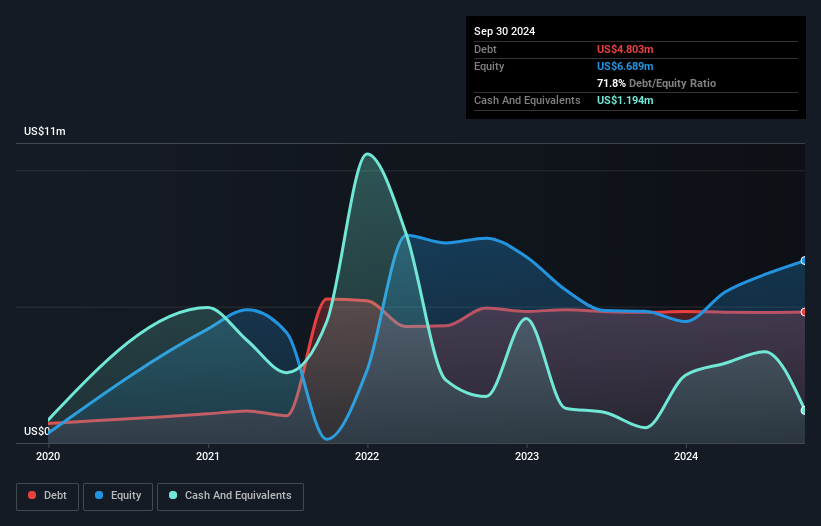Click the US$6.689m equity value
821x526 pixels.
tap(625, 66)
